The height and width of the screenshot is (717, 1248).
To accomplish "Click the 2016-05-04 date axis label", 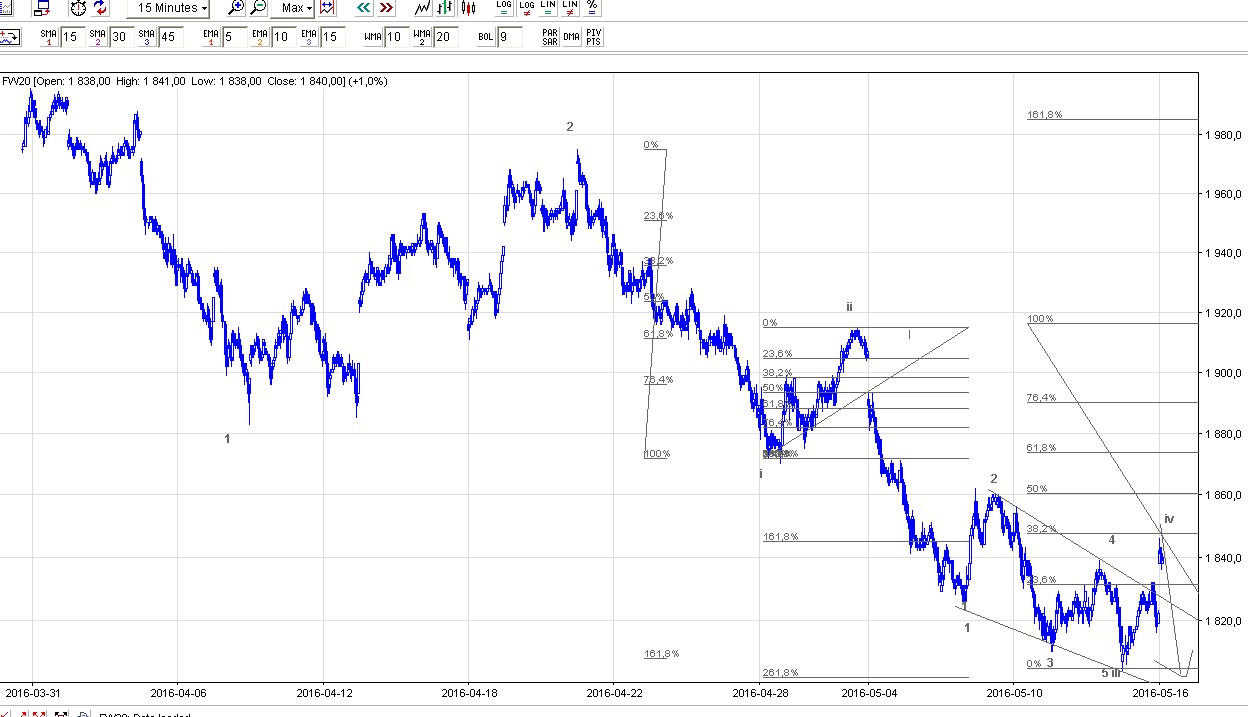I will [868, 691].
